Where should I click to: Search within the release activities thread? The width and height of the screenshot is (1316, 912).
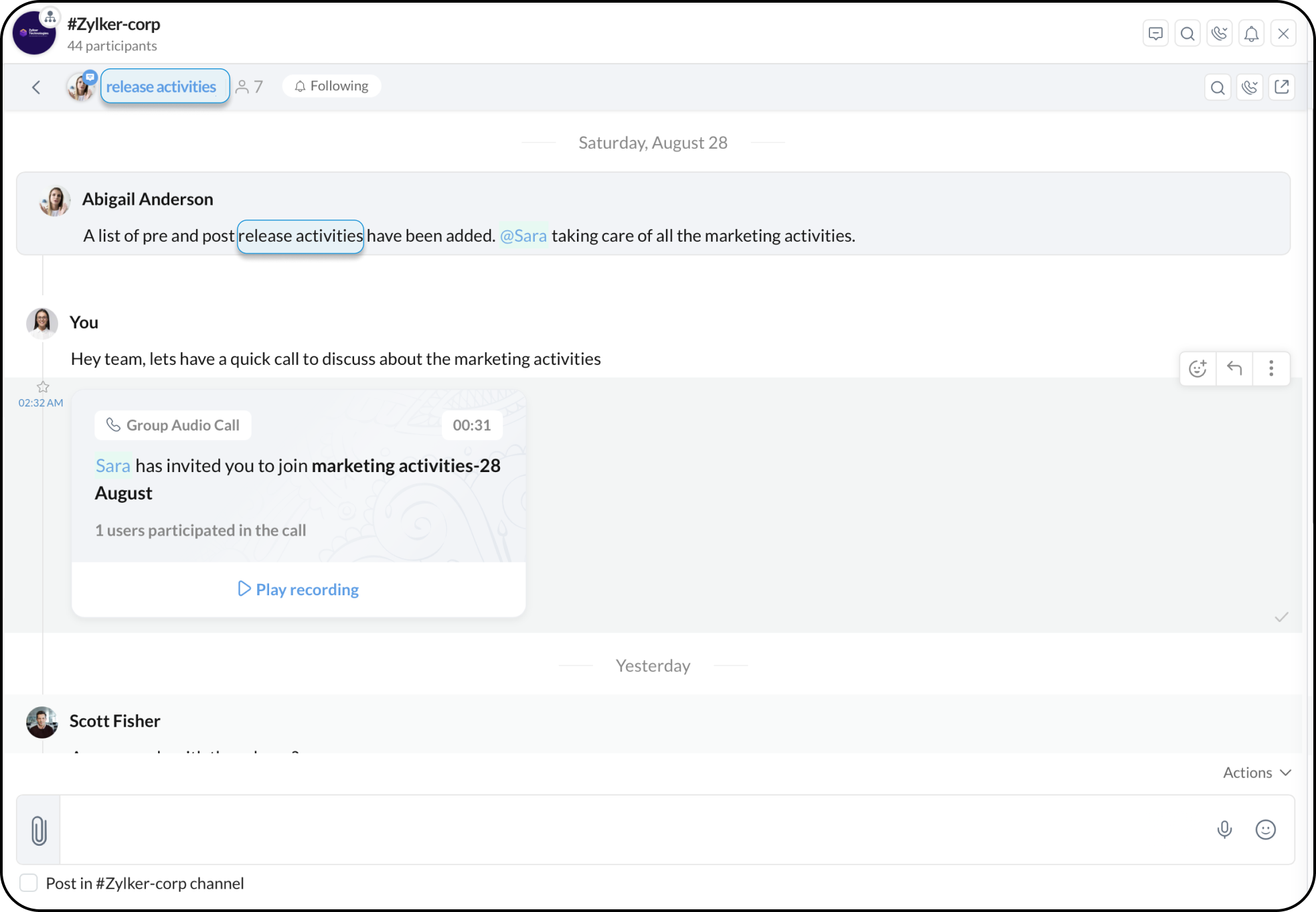[1218, 87]
